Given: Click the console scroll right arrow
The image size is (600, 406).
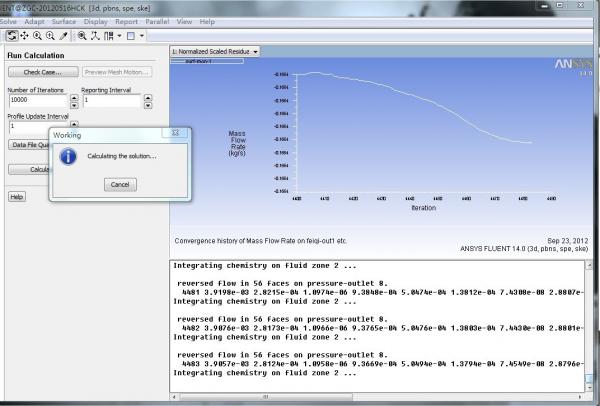Looking at the screenshot, I should click(x=580, y=397).
